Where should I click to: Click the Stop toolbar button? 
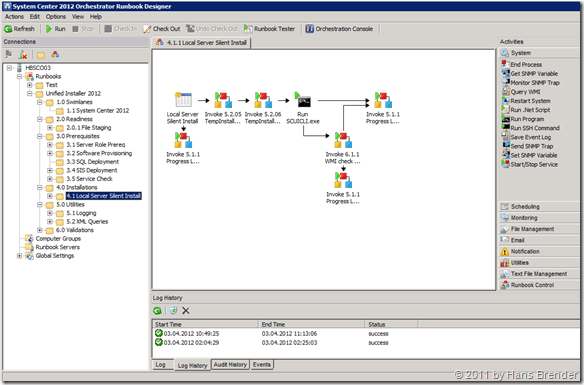coord(83,29)
